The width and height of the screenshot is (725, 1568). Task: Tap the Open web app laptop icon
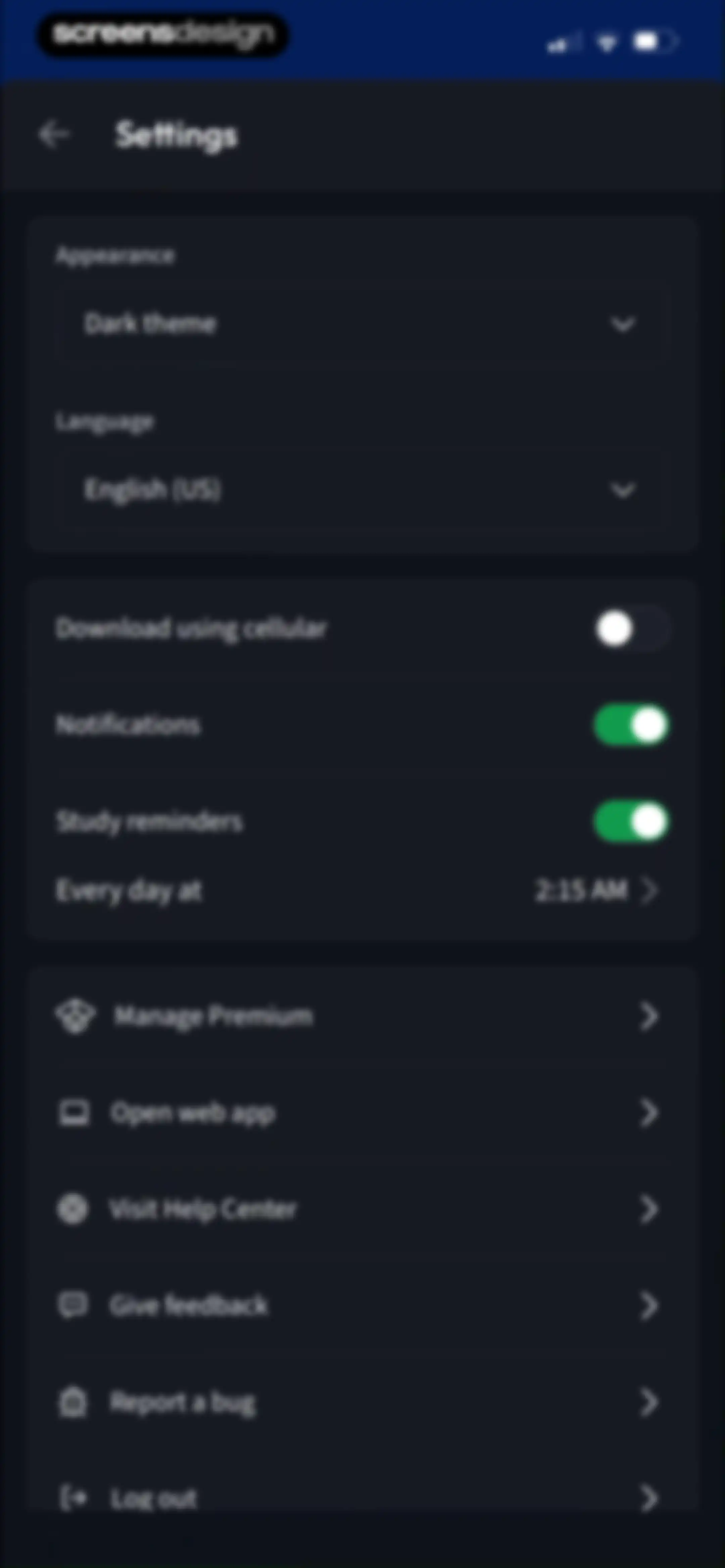74,1113
